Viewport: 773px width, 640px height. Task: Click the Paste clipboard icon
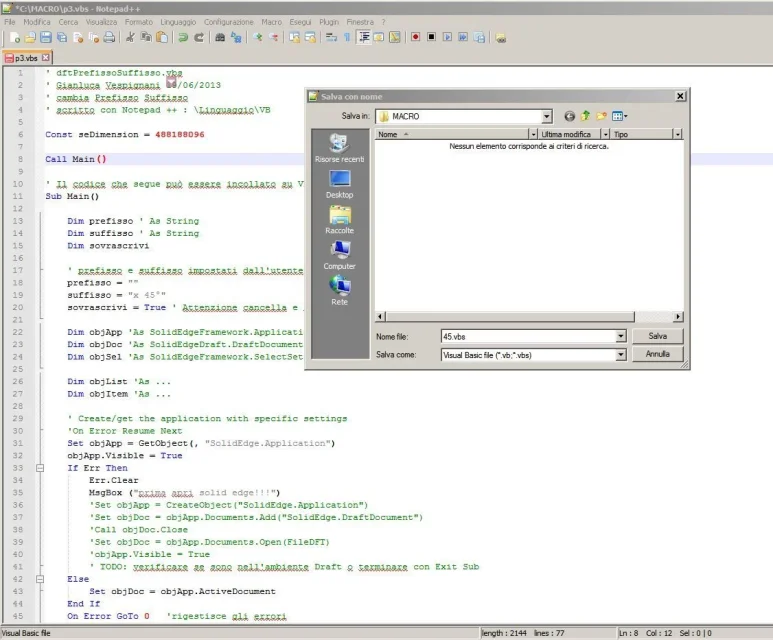(x=162, y=37)
